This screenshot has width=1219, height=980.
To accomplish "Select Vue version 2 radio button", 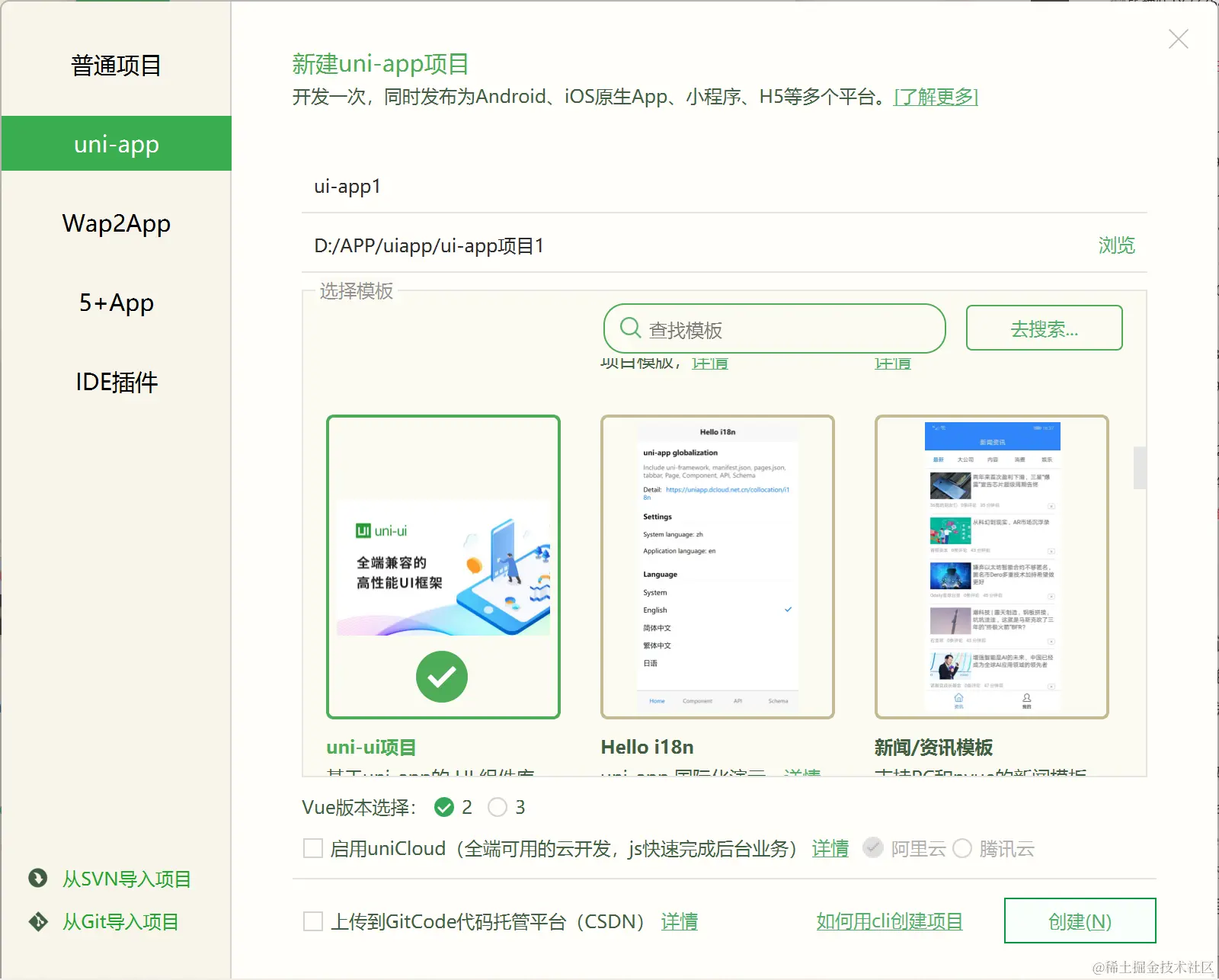I will pyautogui.click(x=444, y=807).
